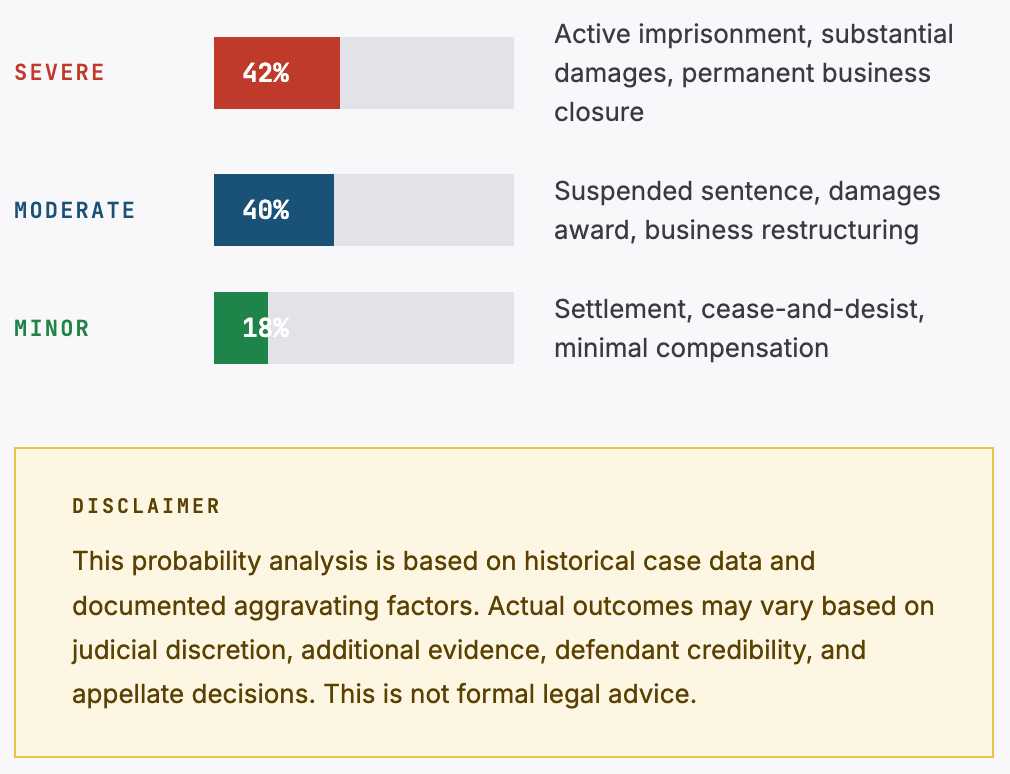Click the 18% percentage text

point(265,328)
